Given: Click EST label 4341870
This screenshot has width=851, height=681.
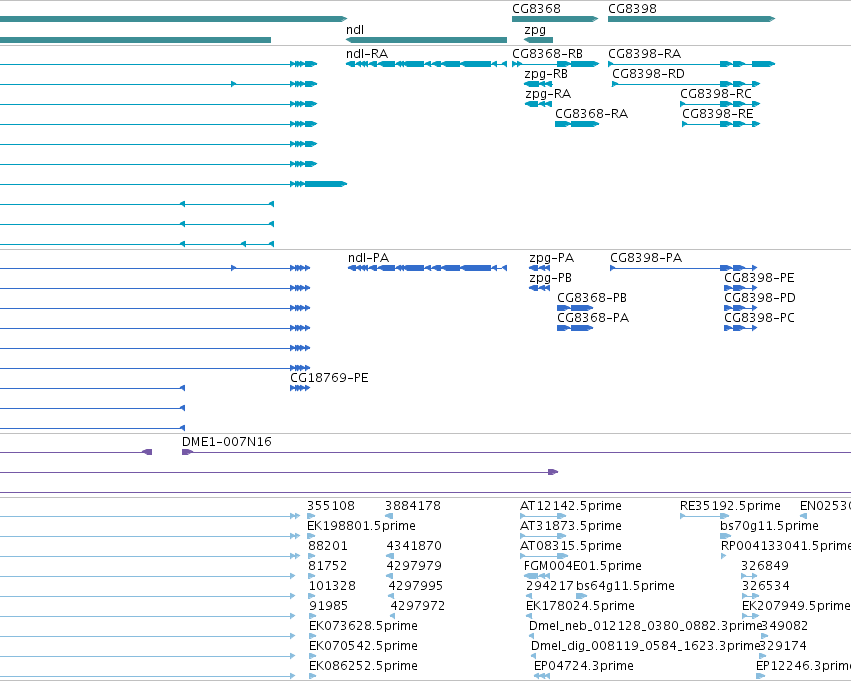Looking at the screenshot, I should pyautogui.click(x=414, y=546).
